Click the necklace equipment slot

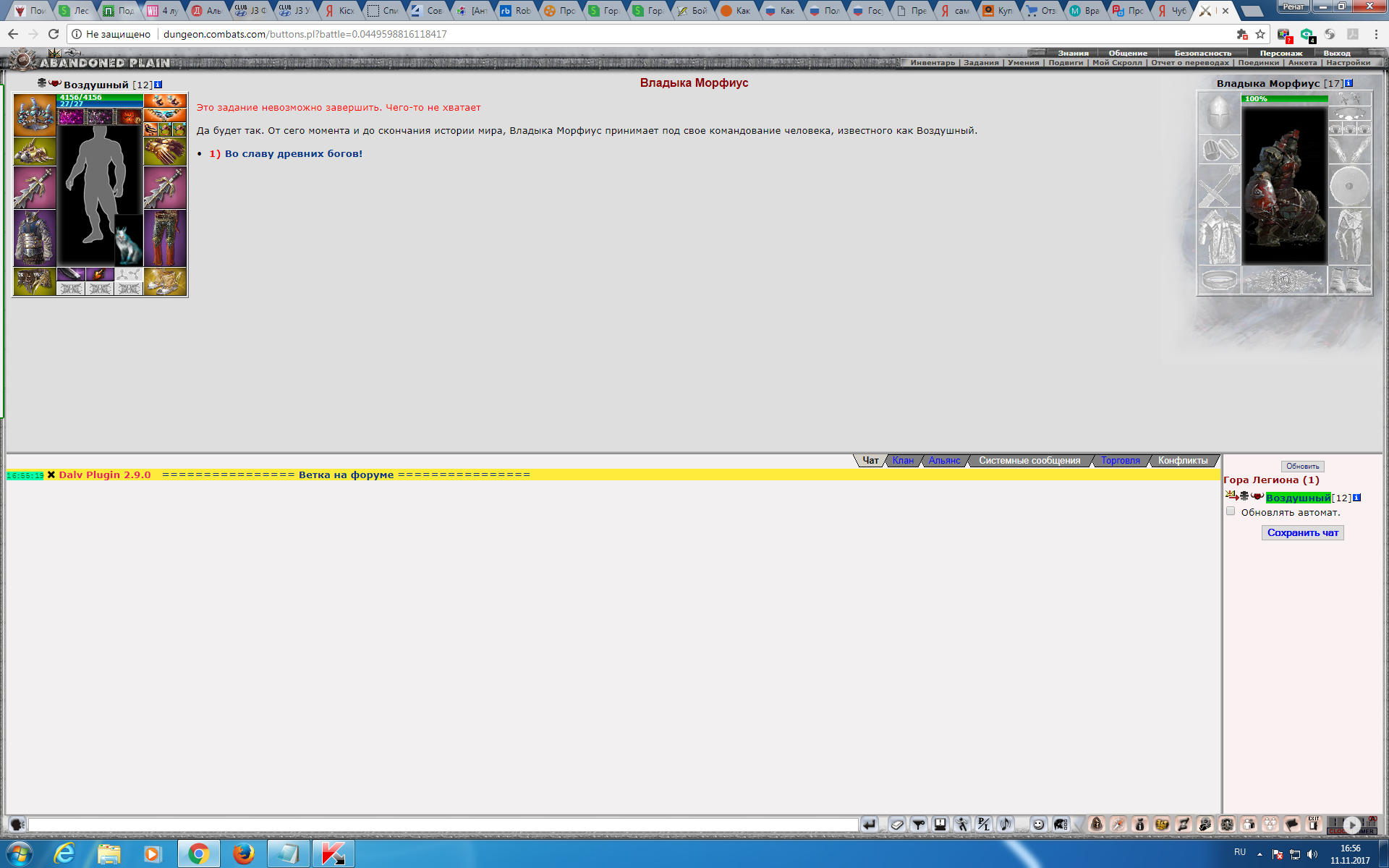tap(165, 115)
